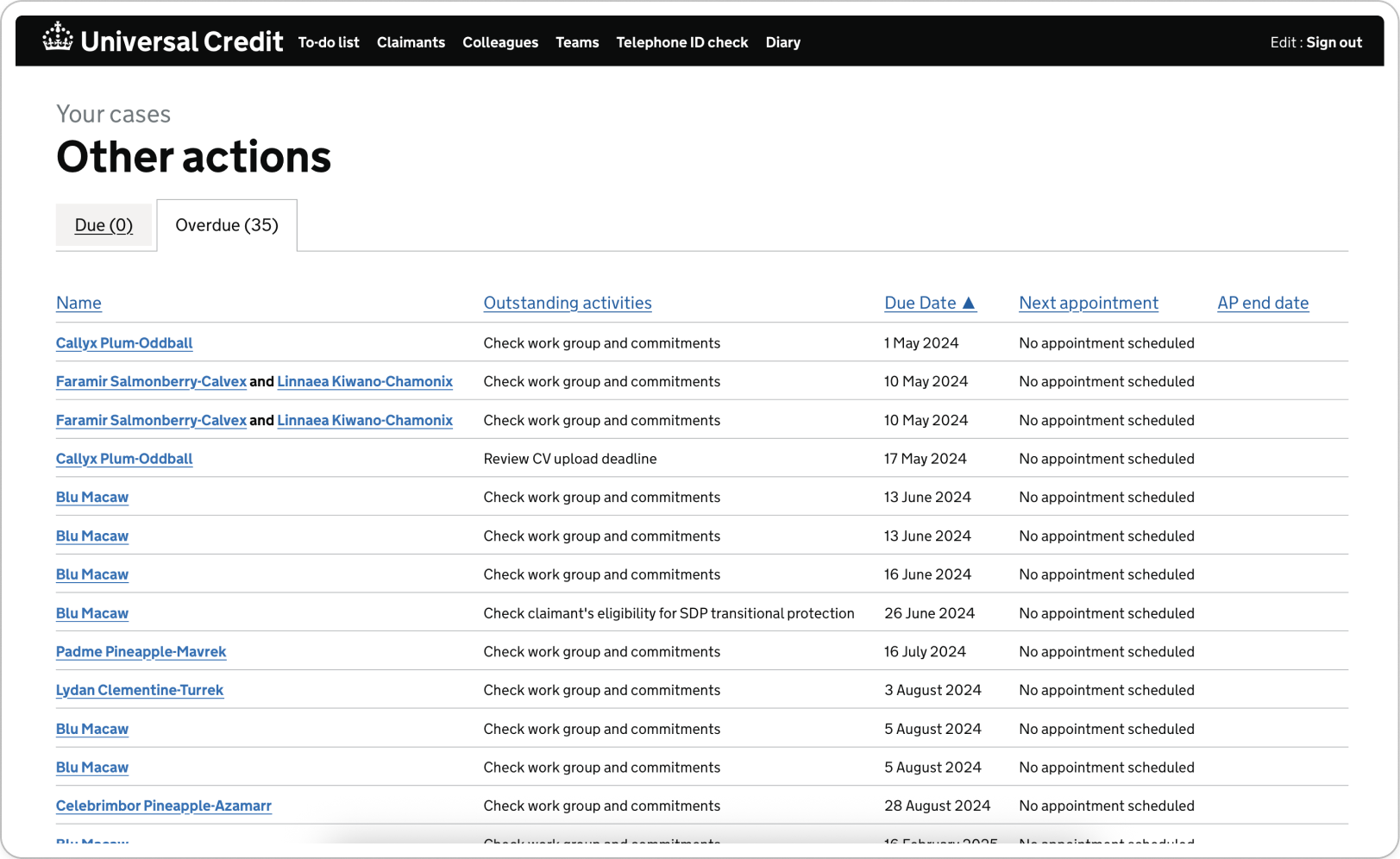Viewport: 1400px width, 859px height.
Task: Click 'No appointment scheduled' in Padme Pineapple-Mavrek row
Action: (1107, 652)
